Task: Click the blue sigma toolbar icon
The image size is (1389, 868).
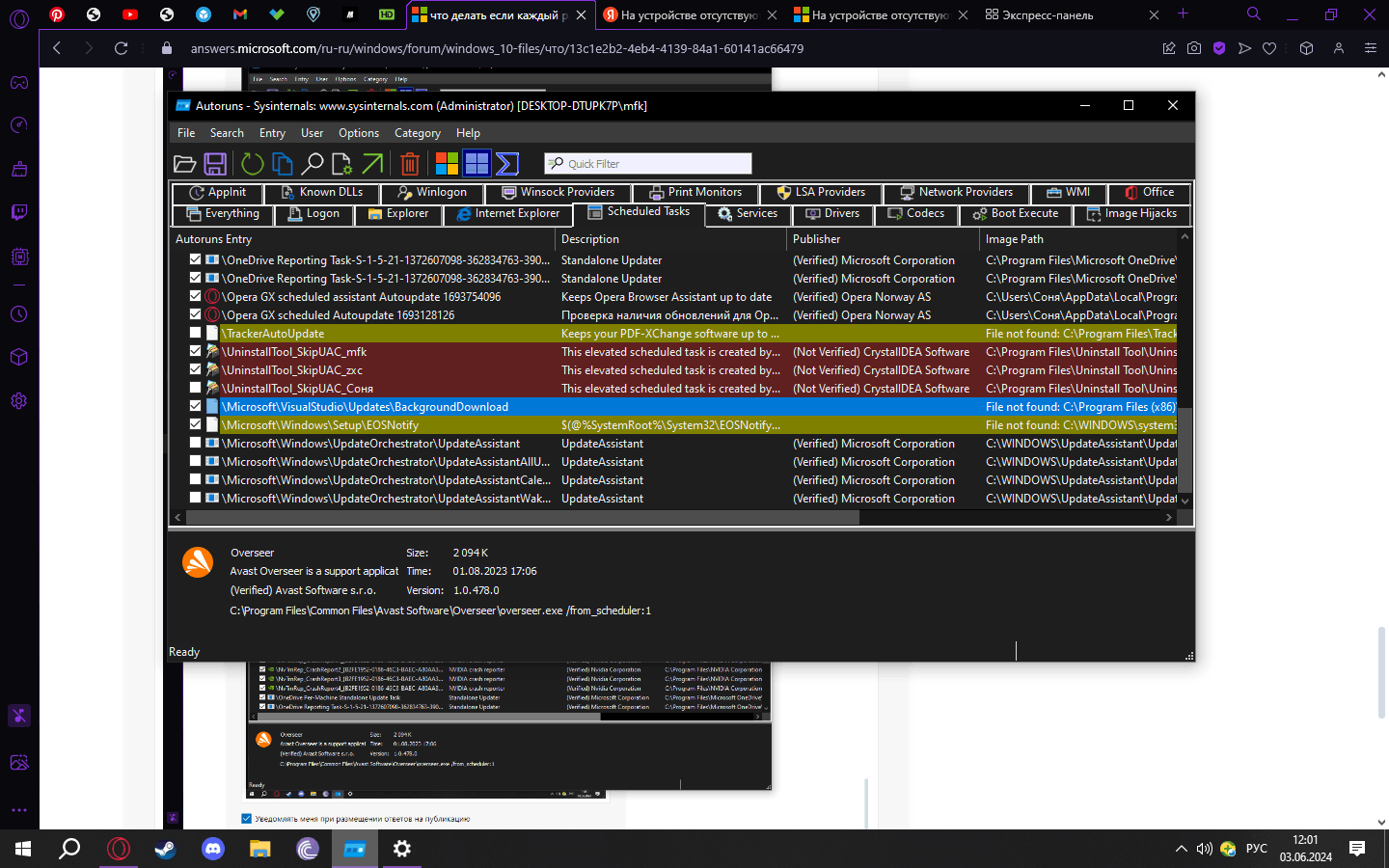Action: tap(507, 164)
